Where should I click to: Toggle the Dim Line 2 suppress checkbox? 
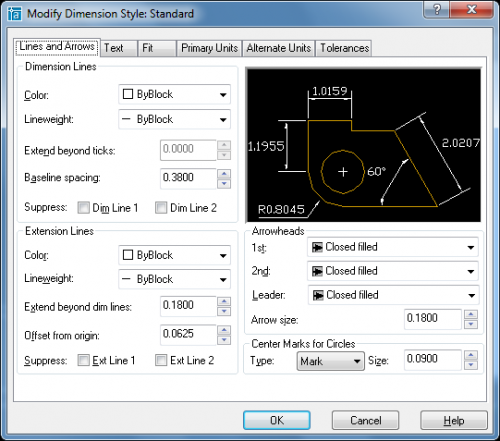coord(161,208)
